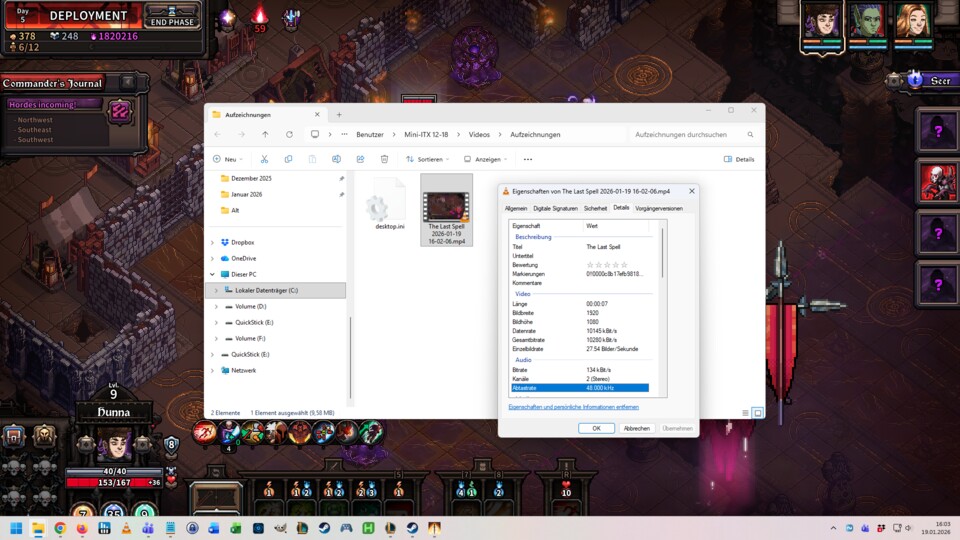
Task: Open the three-dots more options menu
Action: coord(528,159)
